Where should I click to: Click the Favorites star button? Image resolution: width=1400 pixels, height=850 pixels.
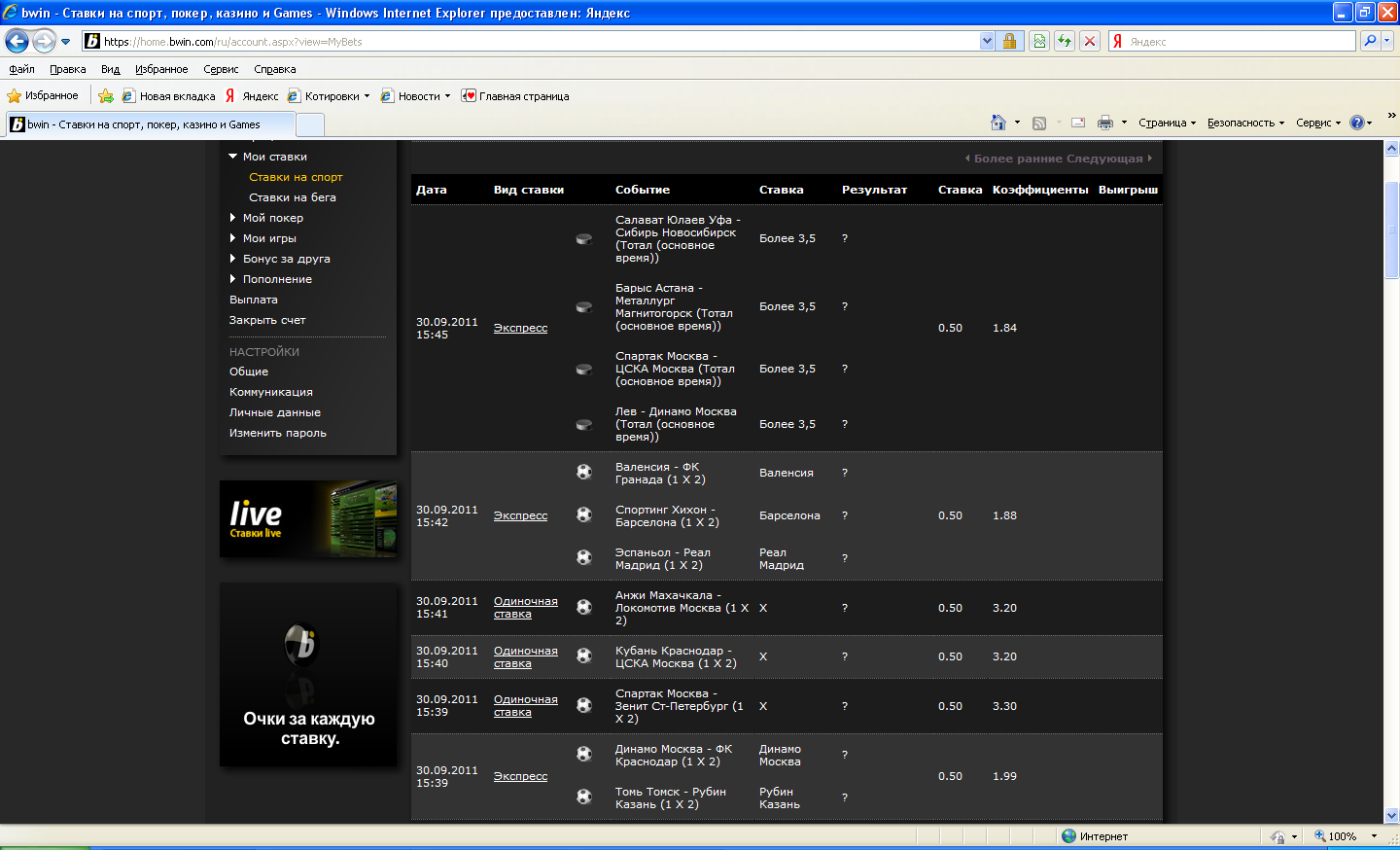43,95
